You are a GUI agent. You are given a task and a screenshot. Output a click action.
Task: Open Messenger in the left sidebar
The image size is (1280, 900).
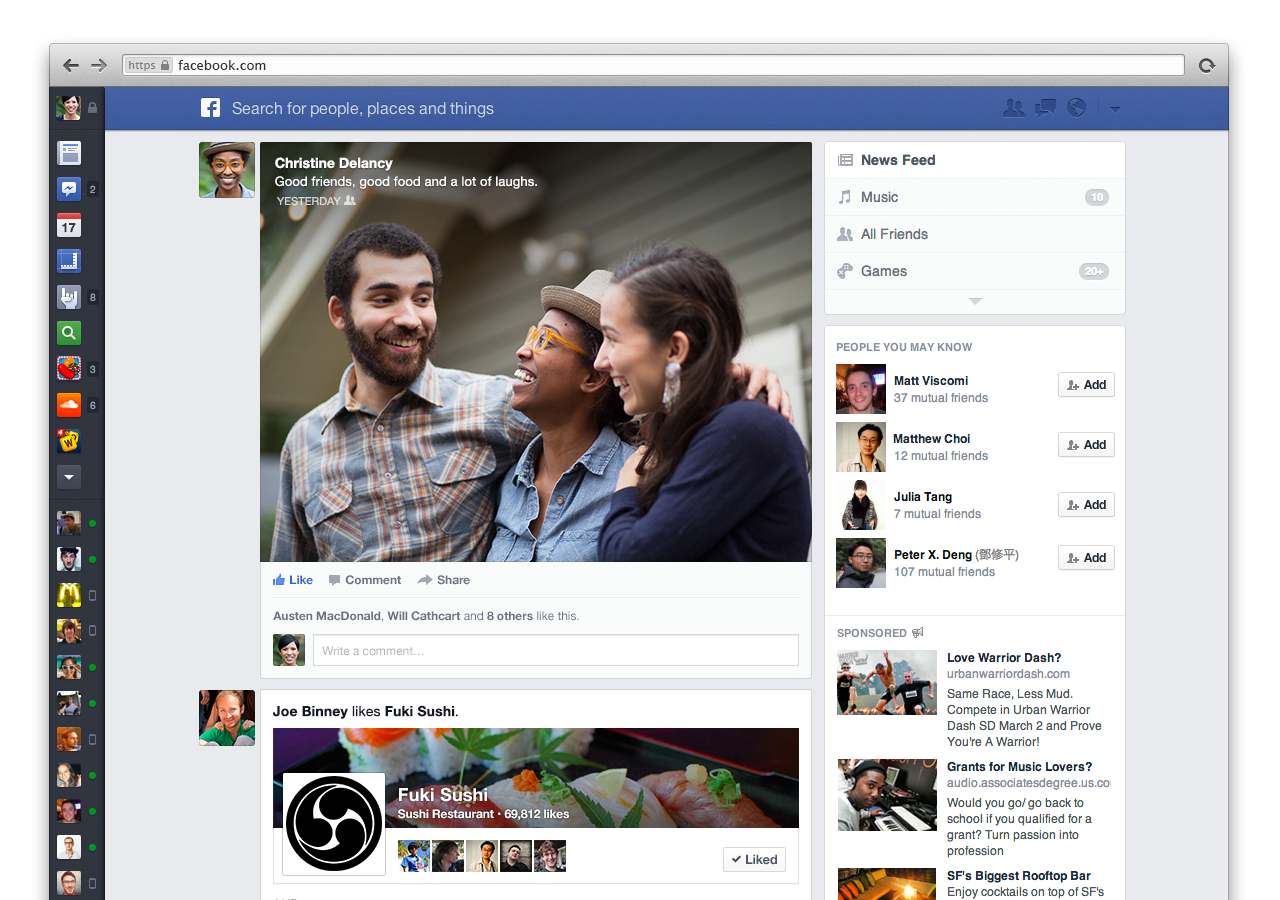coord(68,189)
